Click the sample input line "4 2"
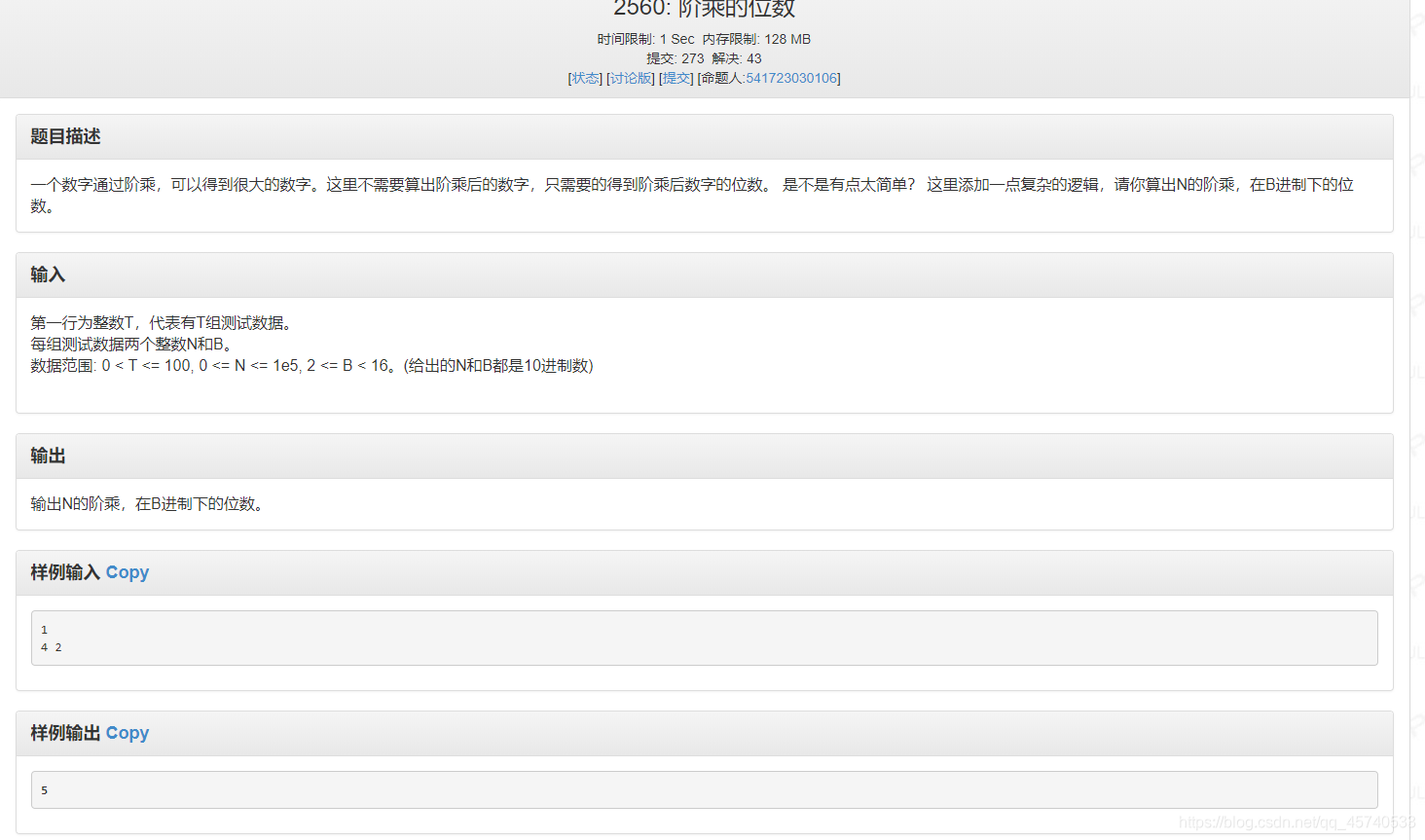This screenshot has height=840, width=1425. (x=51, y=647)
